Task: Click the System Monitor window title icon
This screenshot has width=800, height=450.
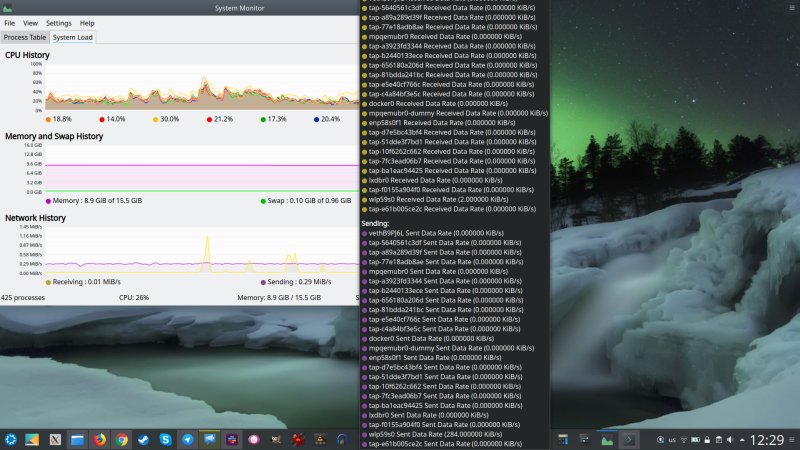Action: [x=7, y=8]
